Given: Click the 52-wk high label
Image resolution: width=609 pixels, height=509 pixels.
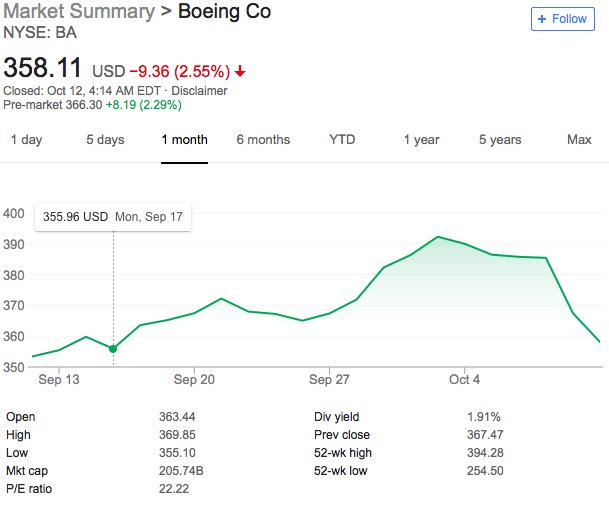Looking at the screenshot, I should pos(343,453).
